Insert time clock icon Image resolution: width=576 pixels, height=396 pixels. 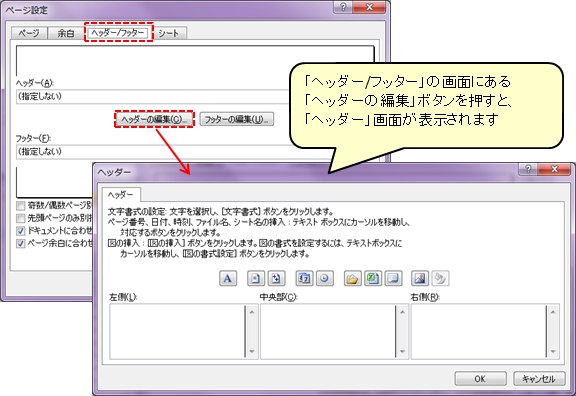325,278
